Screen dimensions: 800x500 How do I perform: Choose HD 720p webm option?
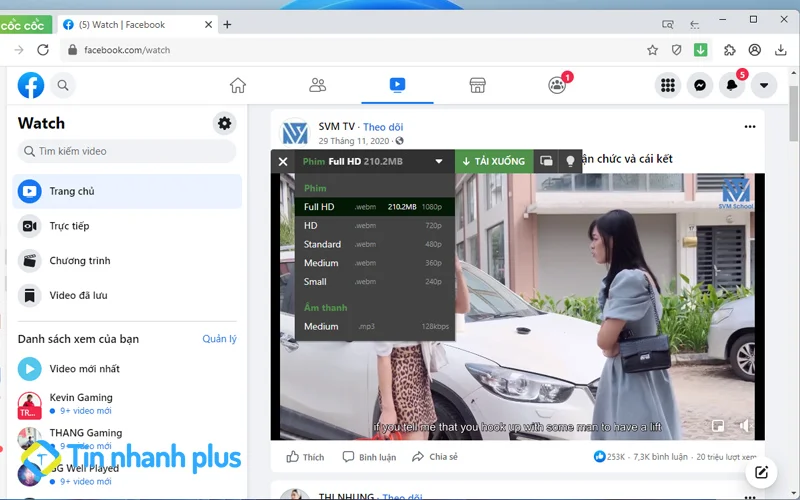(374, 226)
